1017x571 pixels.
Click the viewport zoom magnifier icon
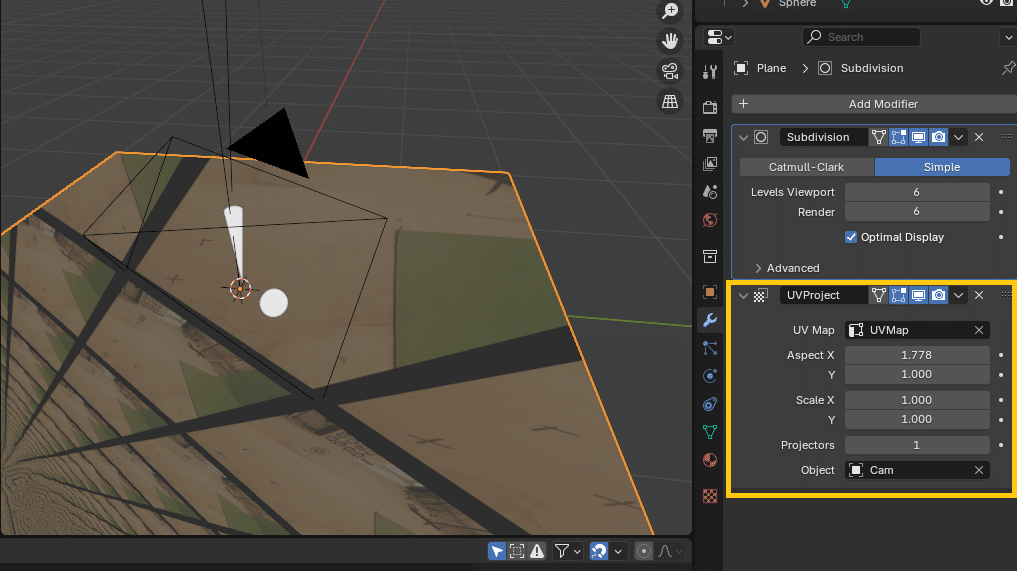(x=670, y=11)
